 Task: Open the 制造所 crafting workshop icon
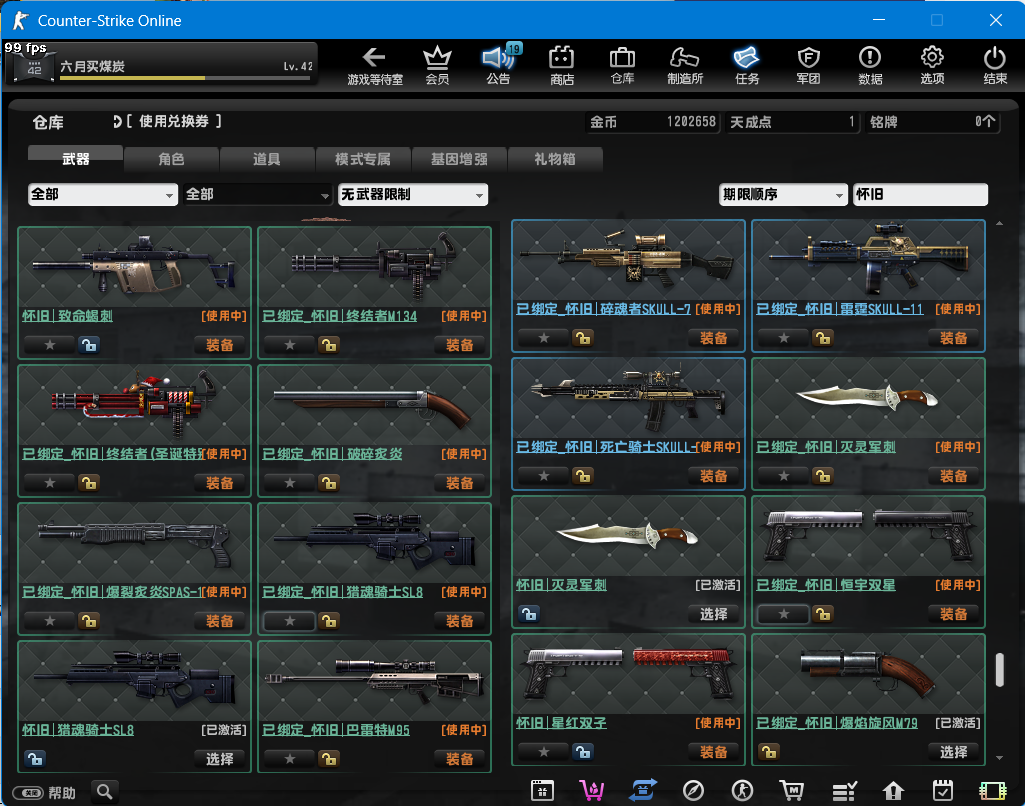click(684, 65)
